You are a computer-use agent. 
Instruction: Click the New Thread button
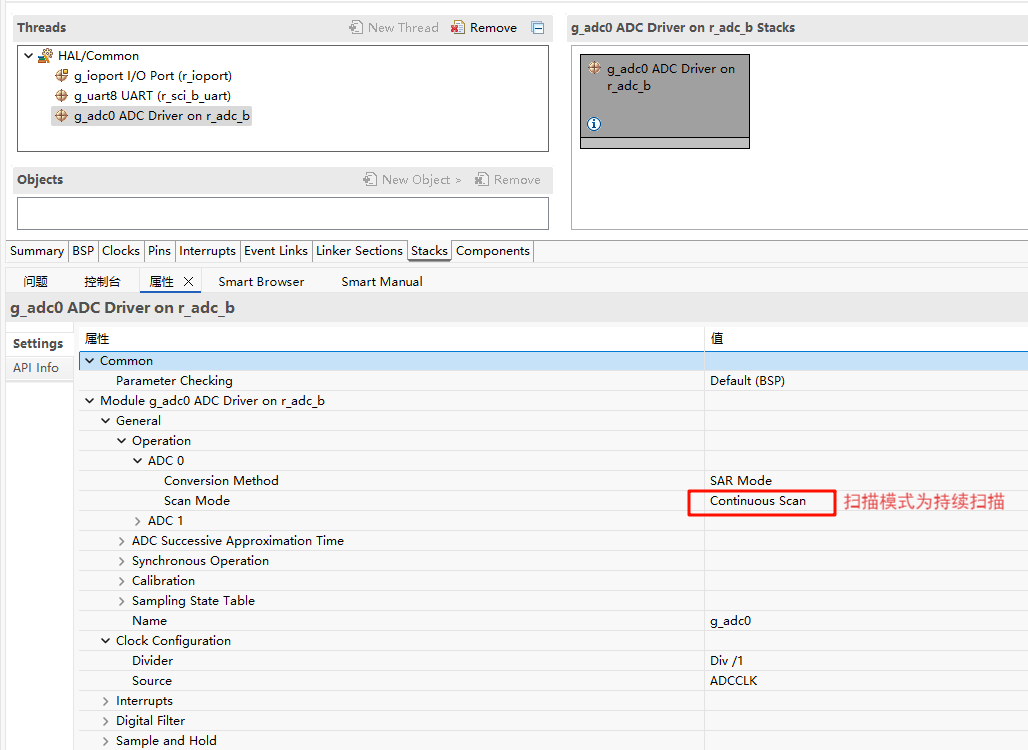pos(394,28)
